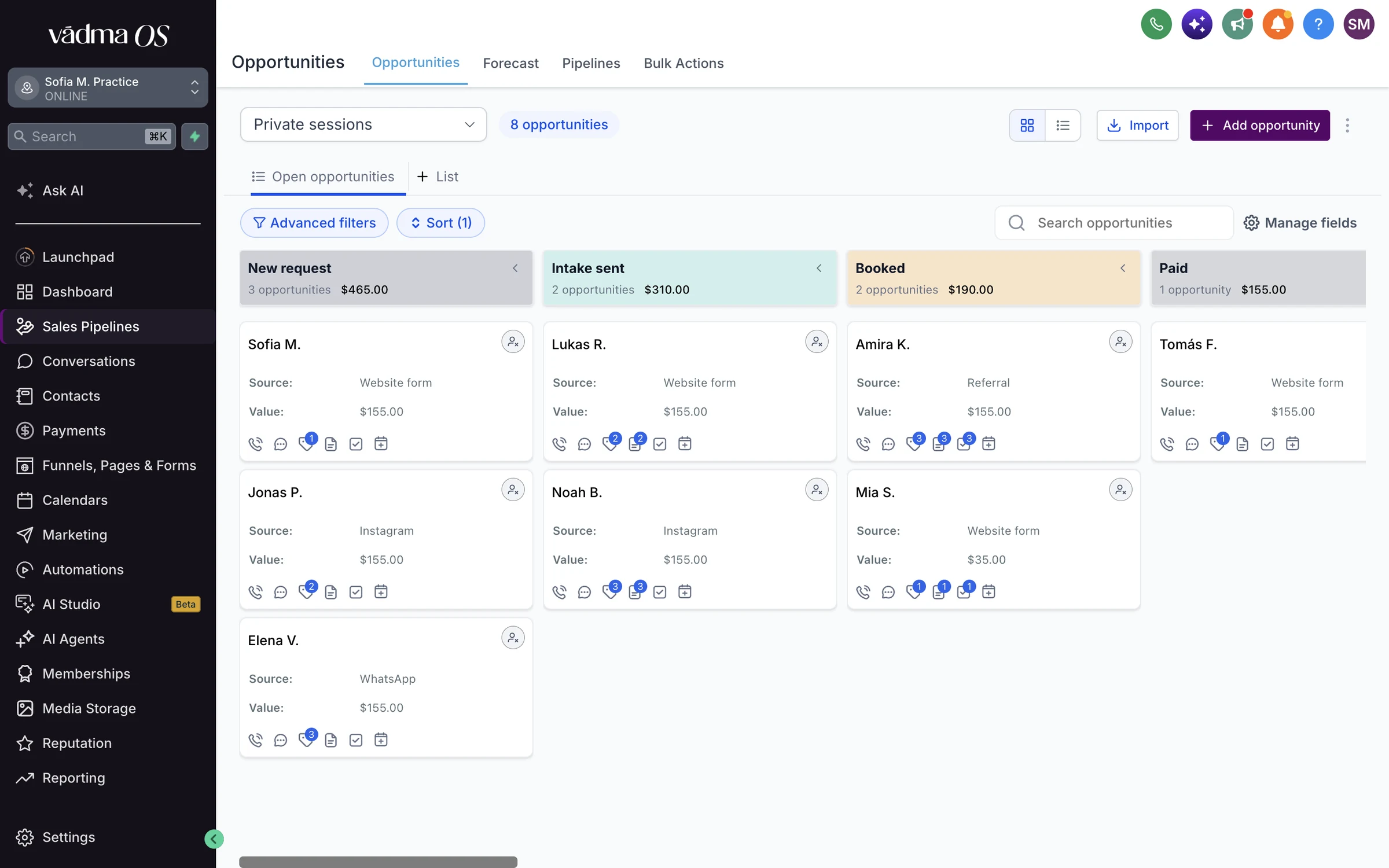Add a new List view
This screenshot has width=1389, height=868.
coord(438,176)
